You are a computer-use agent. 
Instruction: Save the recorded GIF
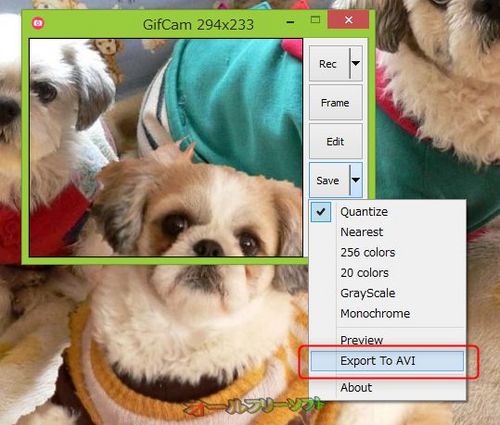click(329, 180)
